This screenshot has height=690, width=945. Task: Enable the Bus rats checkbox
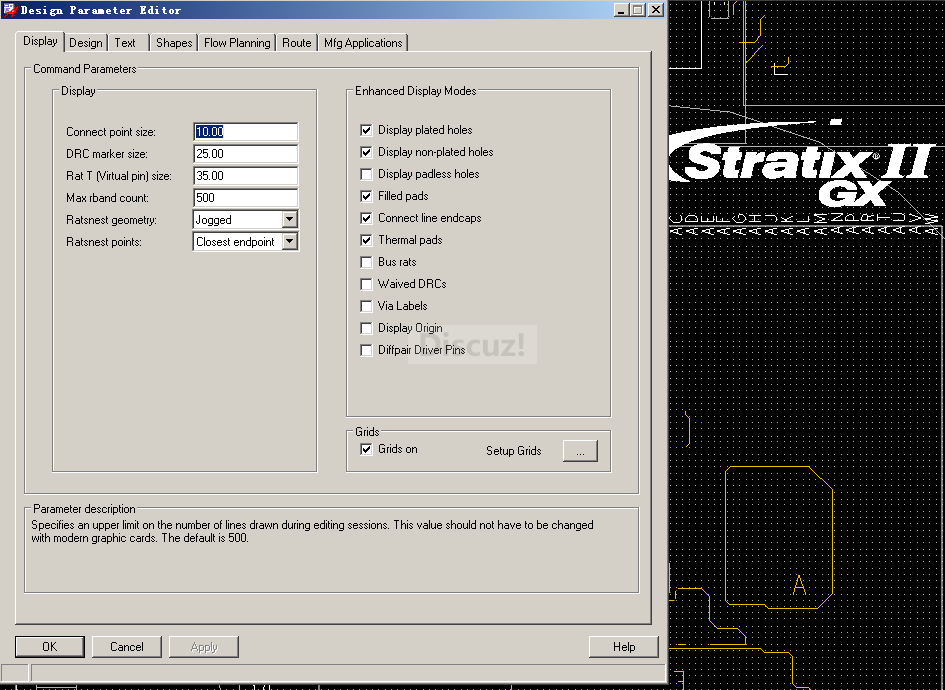click(x=366, y=262)
